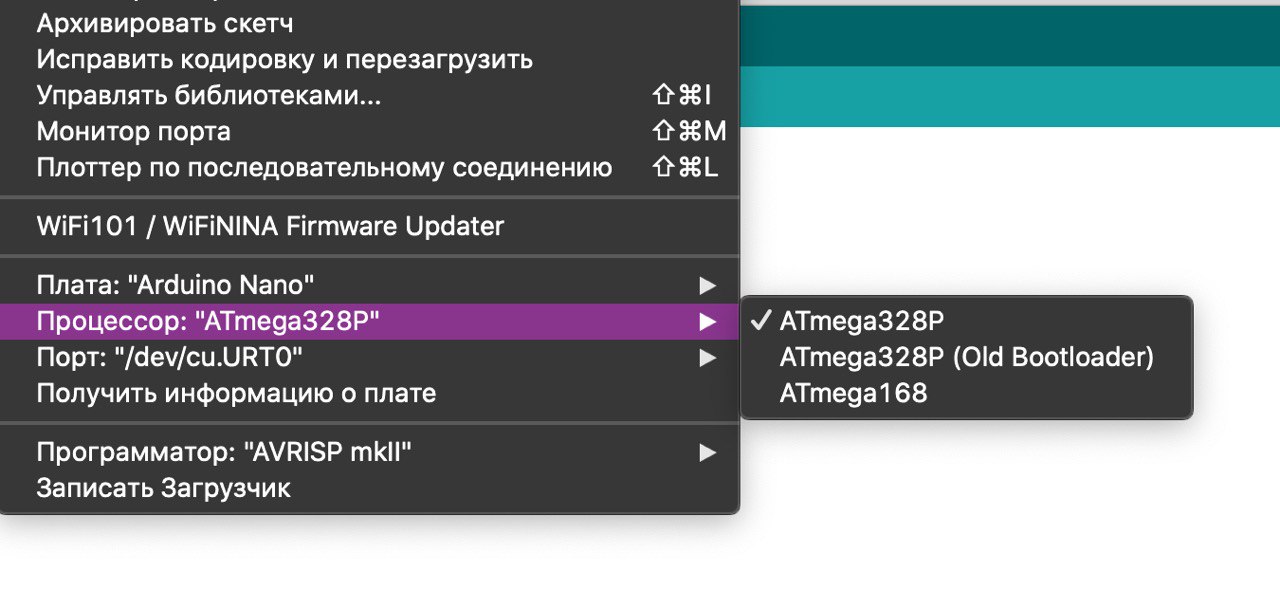Select ATmega328P (Old Bootloader) processor option
The height and width of the screenshot is (590, 1280).
click(966, 357)
